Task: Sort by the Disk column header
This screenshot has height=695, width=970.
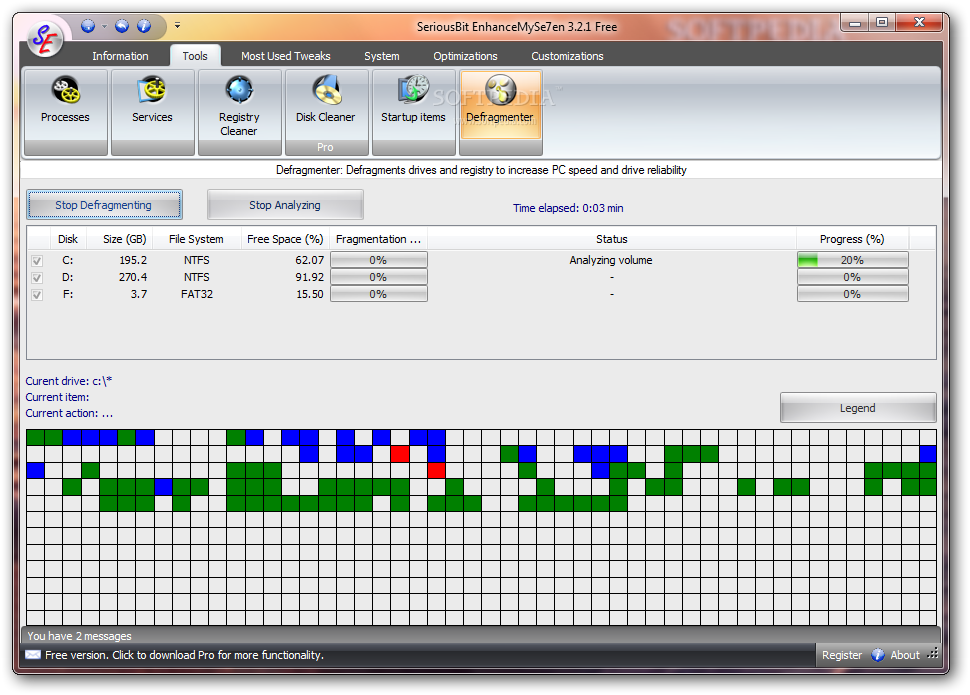Action: 68,239
